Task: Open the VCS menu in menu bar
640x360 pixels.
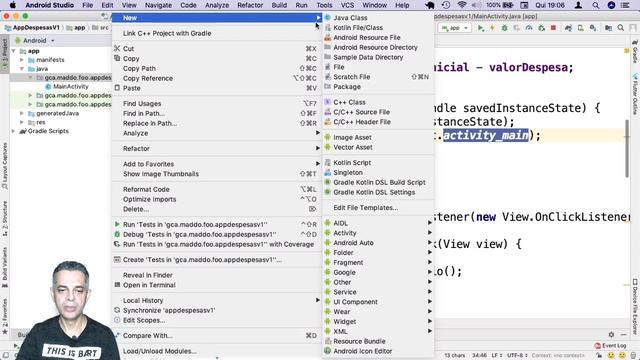Action: tap(347, 5)
